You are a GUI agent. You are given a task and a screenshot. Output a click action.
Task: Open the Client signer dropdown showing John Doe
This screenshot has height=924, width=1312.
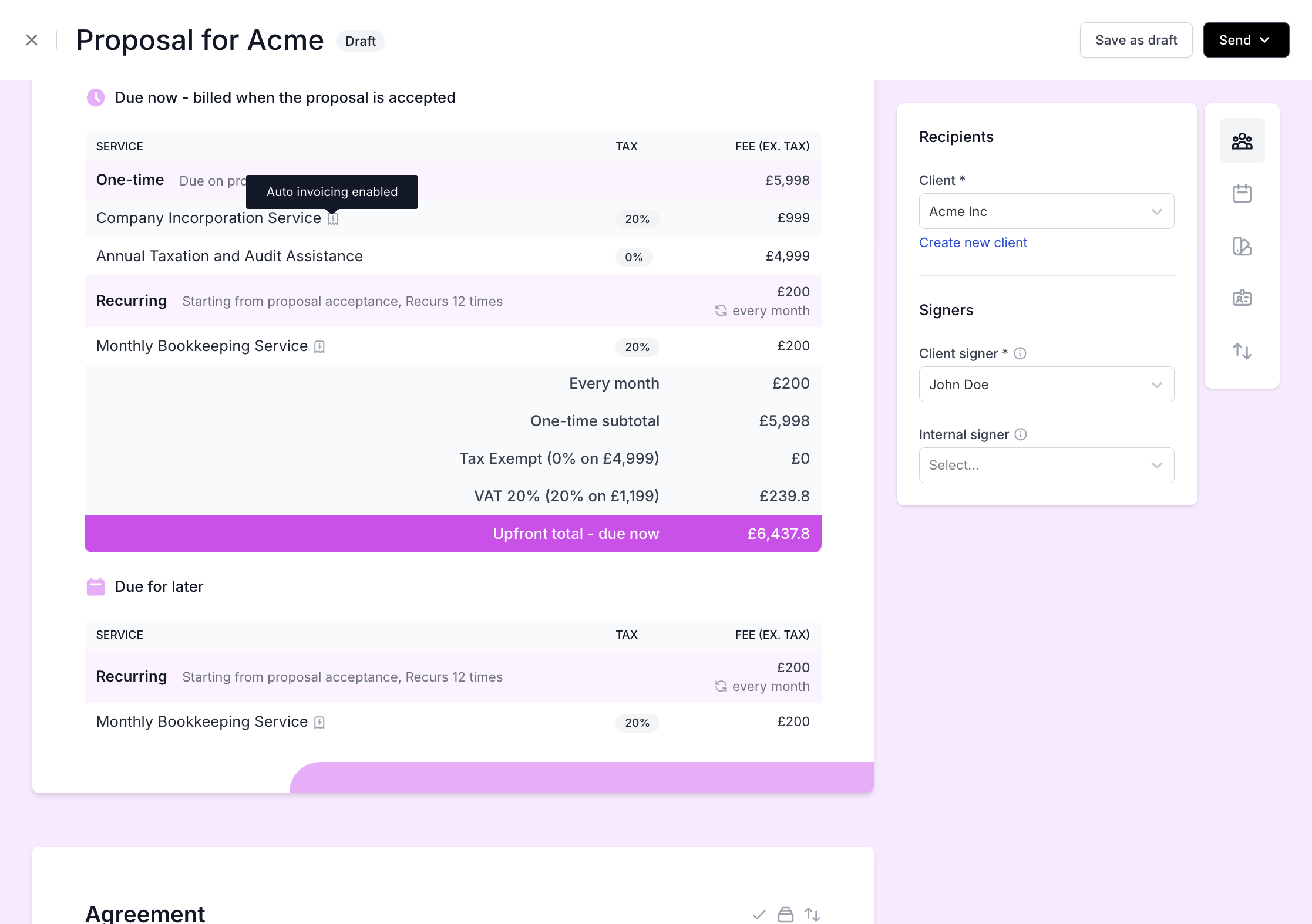point(1047,385)
